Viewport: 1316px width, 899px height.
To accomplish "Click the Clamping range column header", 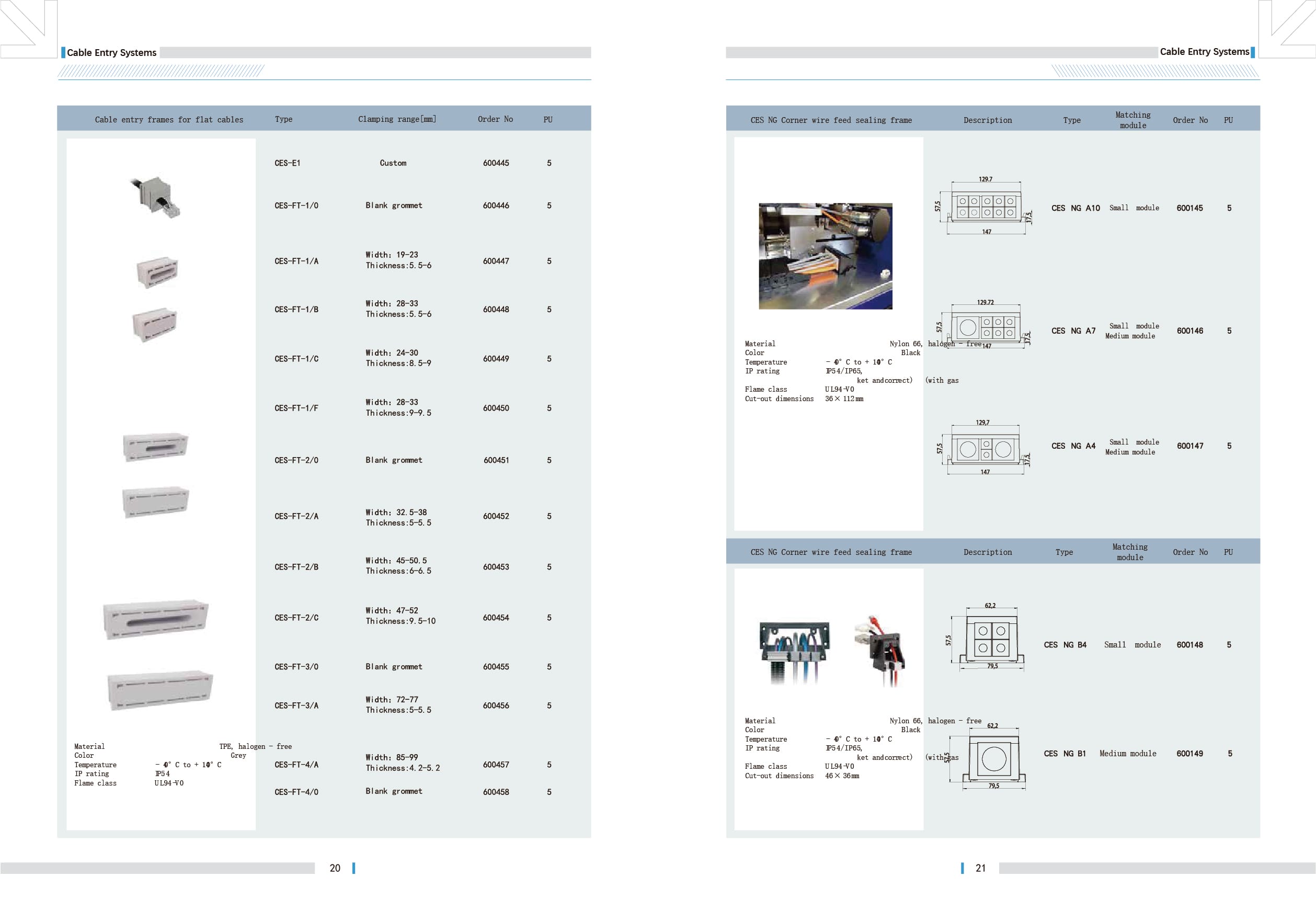I will coord(397,120).
